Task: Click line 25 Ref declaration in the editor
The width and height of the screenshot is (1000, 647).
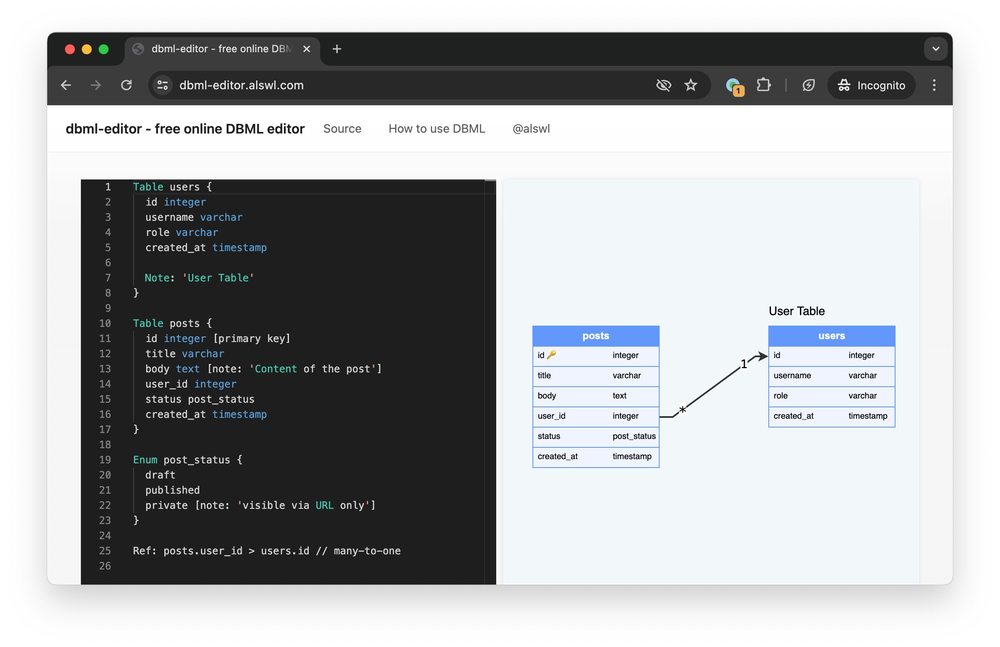Action: pyautogui.click(x=266, y=550)
